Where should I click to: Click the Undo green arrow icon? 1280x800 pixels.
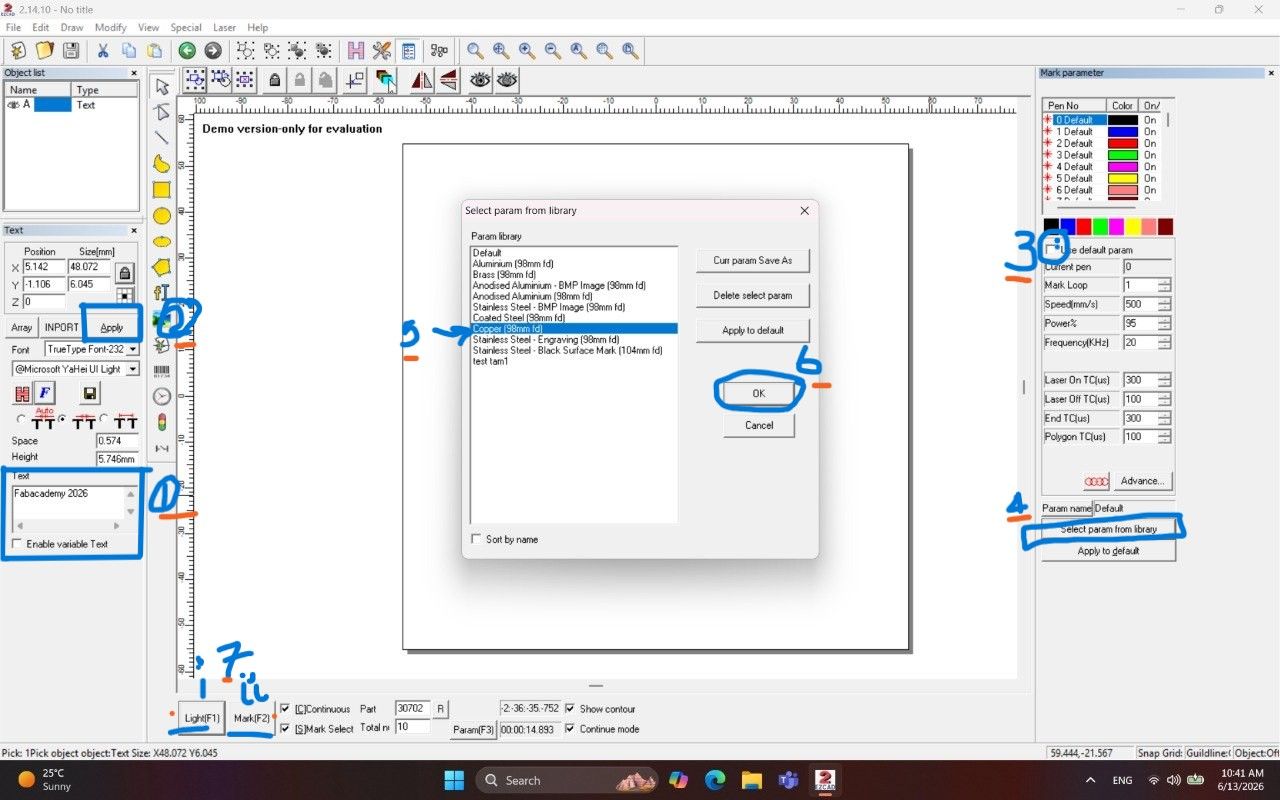(x=187, y=50)
